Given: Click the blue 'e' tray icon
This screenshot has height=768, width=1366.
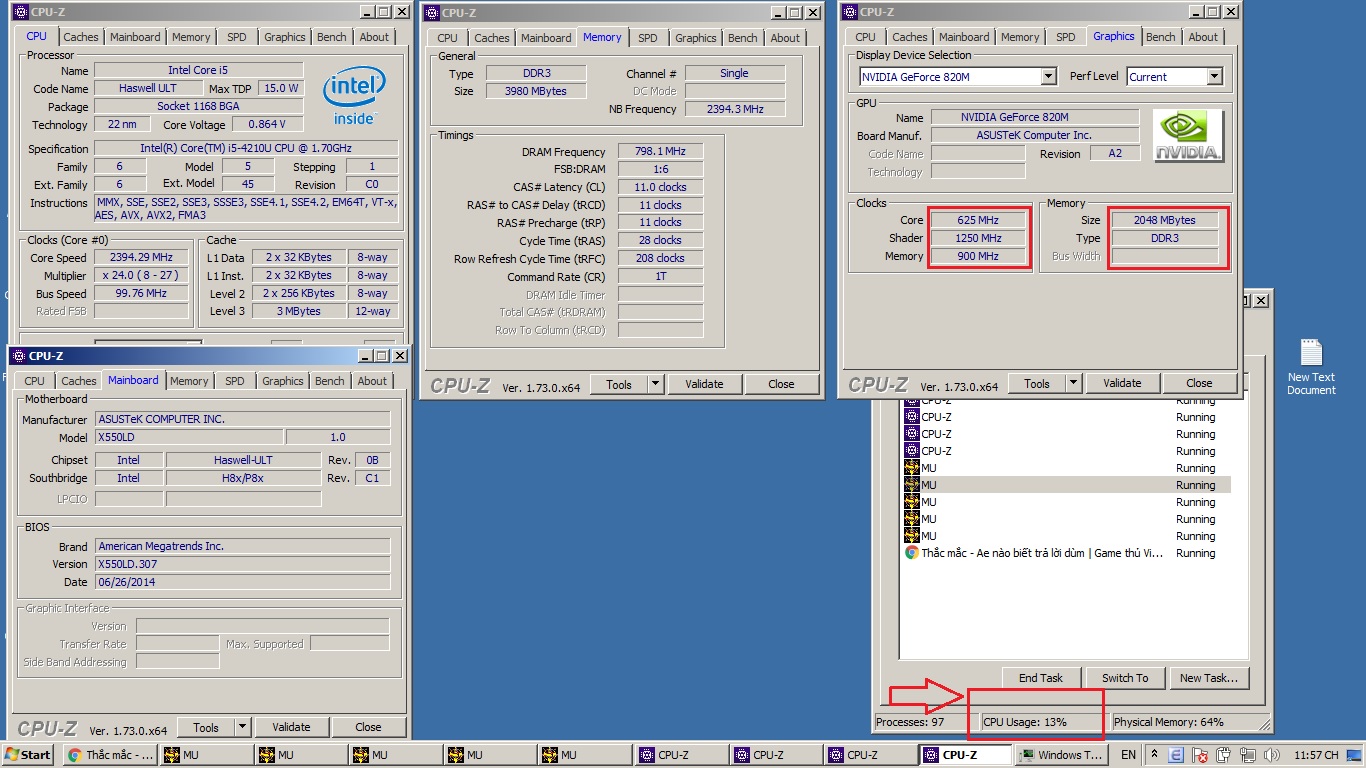Looking at the screenshot, I should [x=1177, y=755].
